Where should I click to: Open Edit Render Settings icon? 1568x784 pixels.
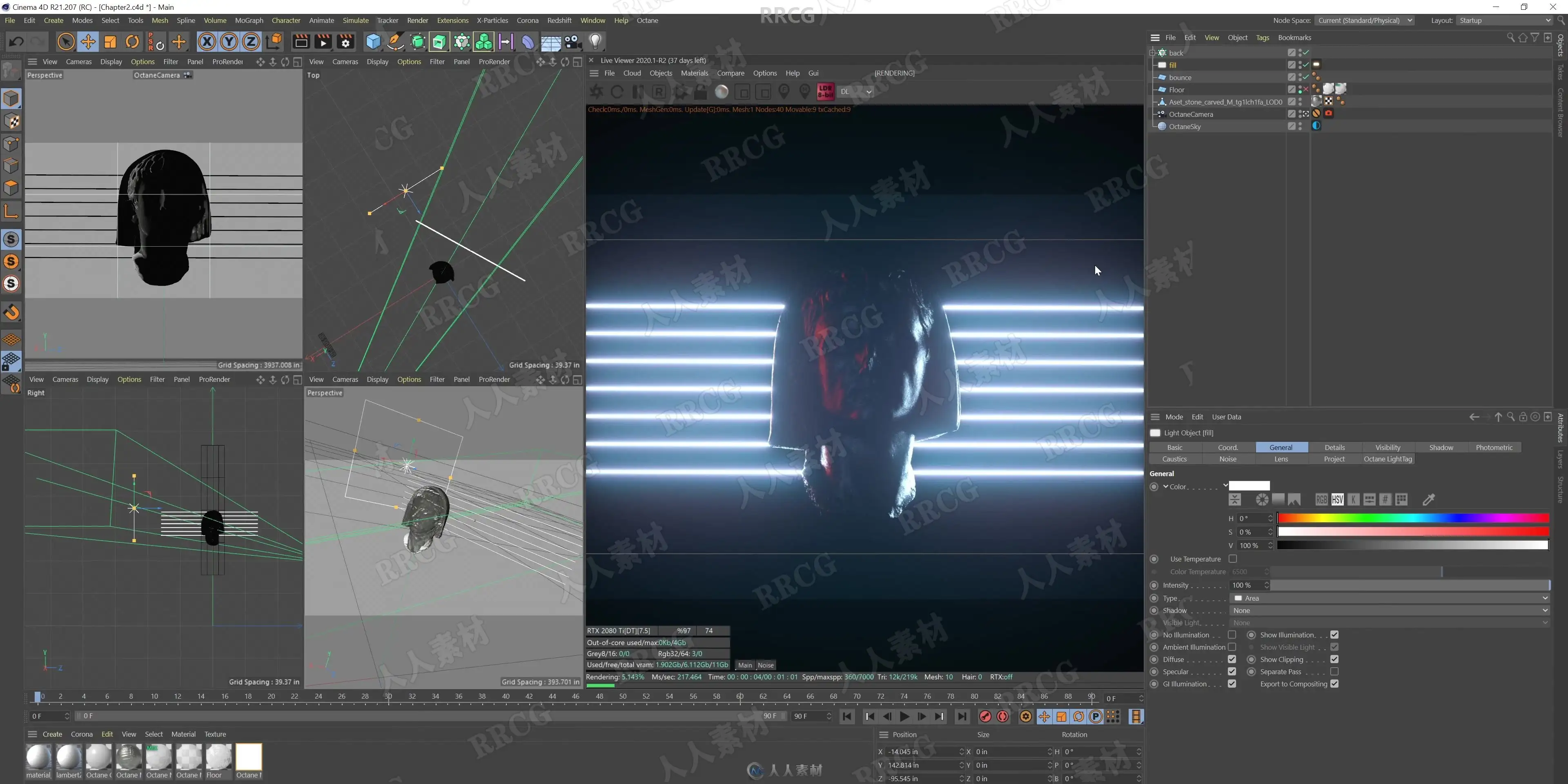tap(345, 42)
